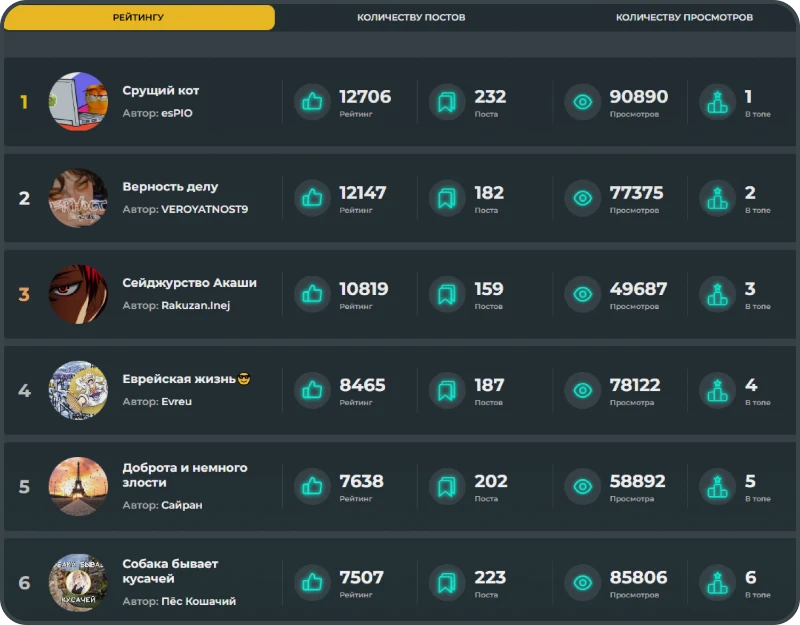Visit author esPIO's profile
Screen dimensions: 800x625
[x=177, y=113]
